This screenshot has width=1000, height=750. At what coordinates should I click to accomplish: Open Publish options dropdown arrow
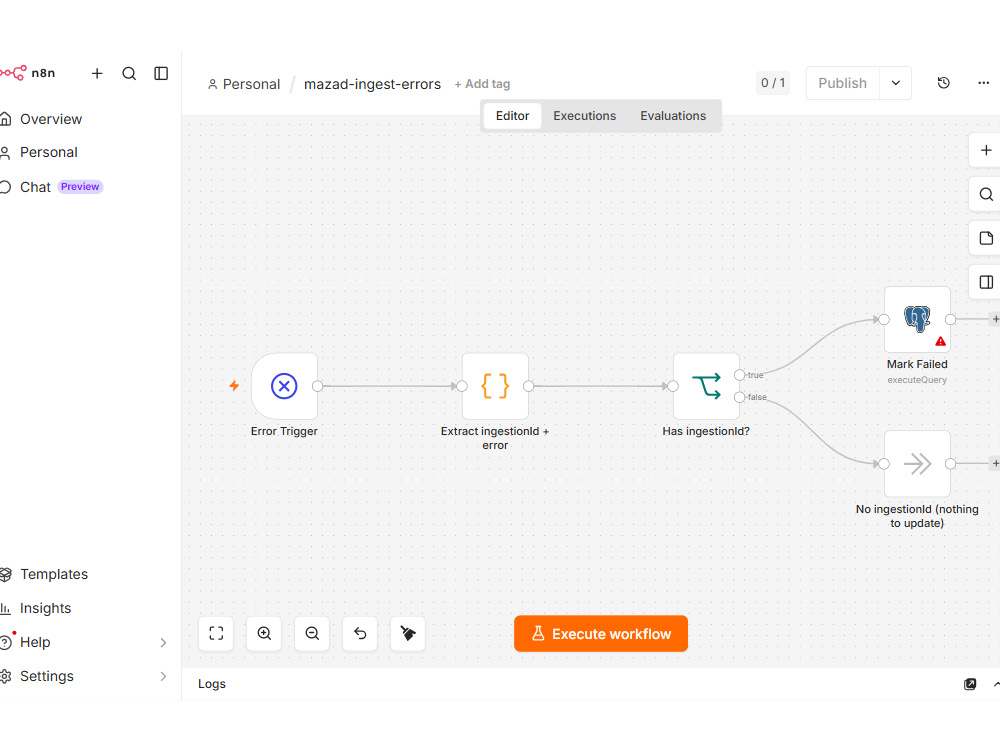(895, 83)
